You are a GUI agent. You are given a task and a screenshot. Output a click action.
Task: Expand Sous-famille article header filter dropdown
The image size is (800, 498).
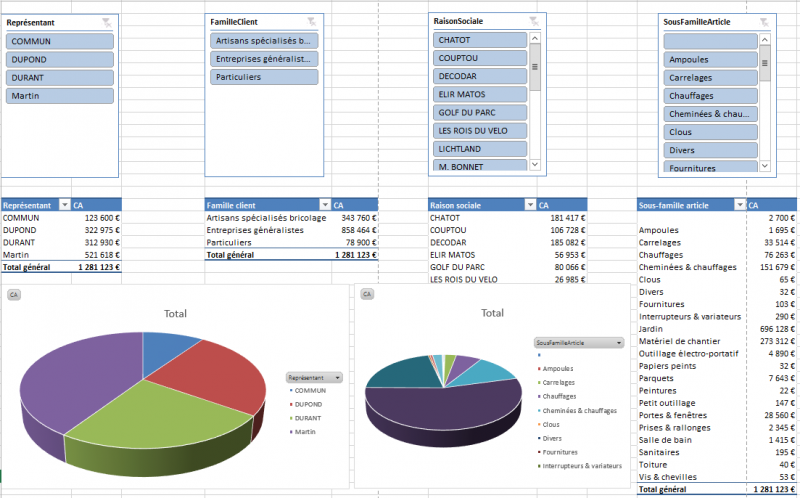pyautogui.click(x=740, y=205)
